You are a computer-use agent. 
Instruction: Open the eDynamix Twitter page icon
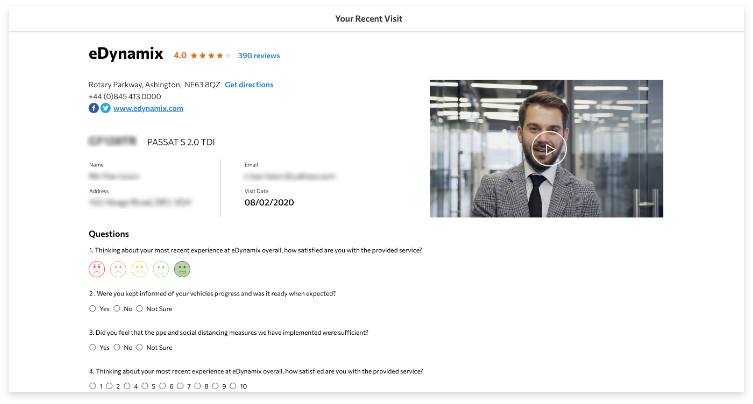pos(106,108)
